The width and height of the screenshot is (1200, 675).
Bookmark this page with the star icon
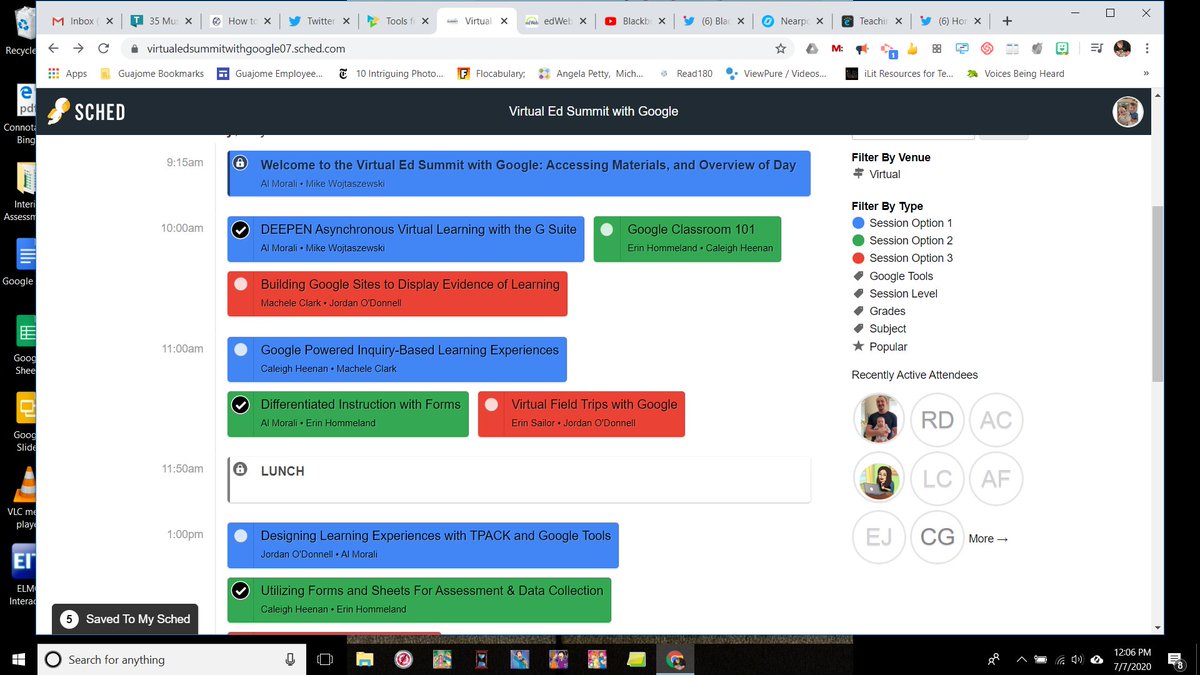point(781,48)
